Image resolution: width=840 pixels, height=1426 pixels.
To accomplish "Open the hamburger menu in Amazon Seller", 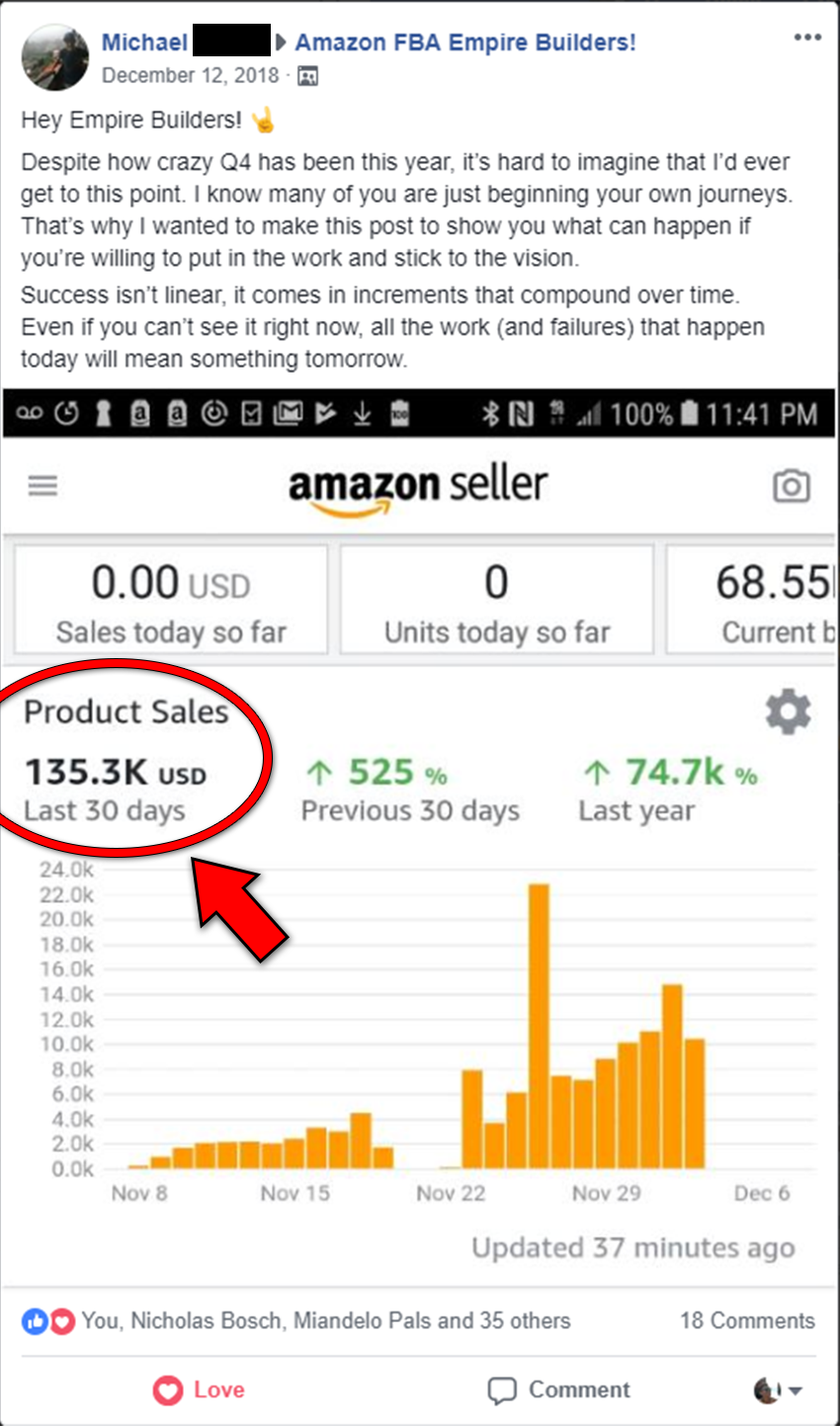I will (42, 486).
